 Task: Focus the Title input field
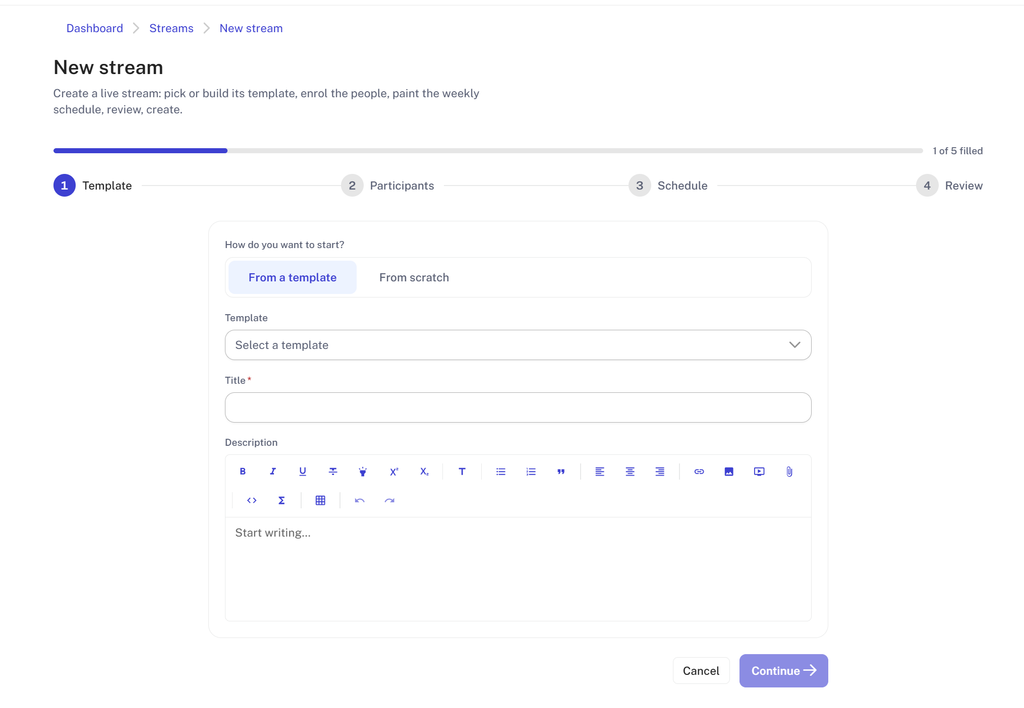(518, 408)
